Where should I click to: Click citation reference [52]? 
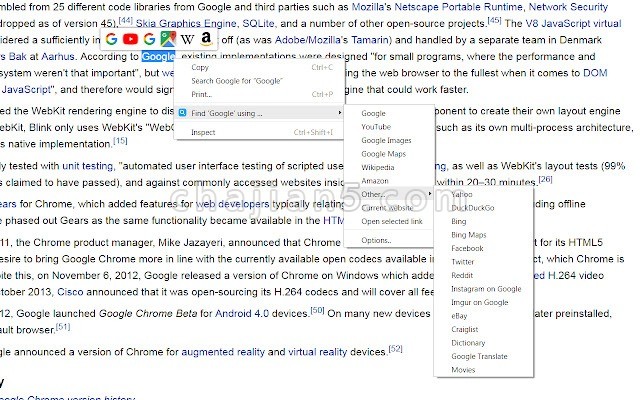395,349
